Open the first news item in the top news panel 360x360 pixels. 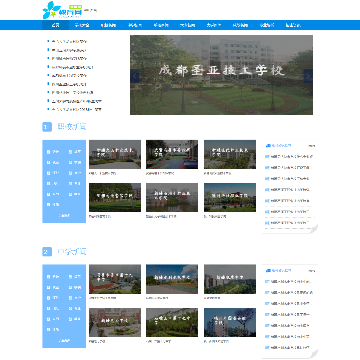tap(289, 156)
